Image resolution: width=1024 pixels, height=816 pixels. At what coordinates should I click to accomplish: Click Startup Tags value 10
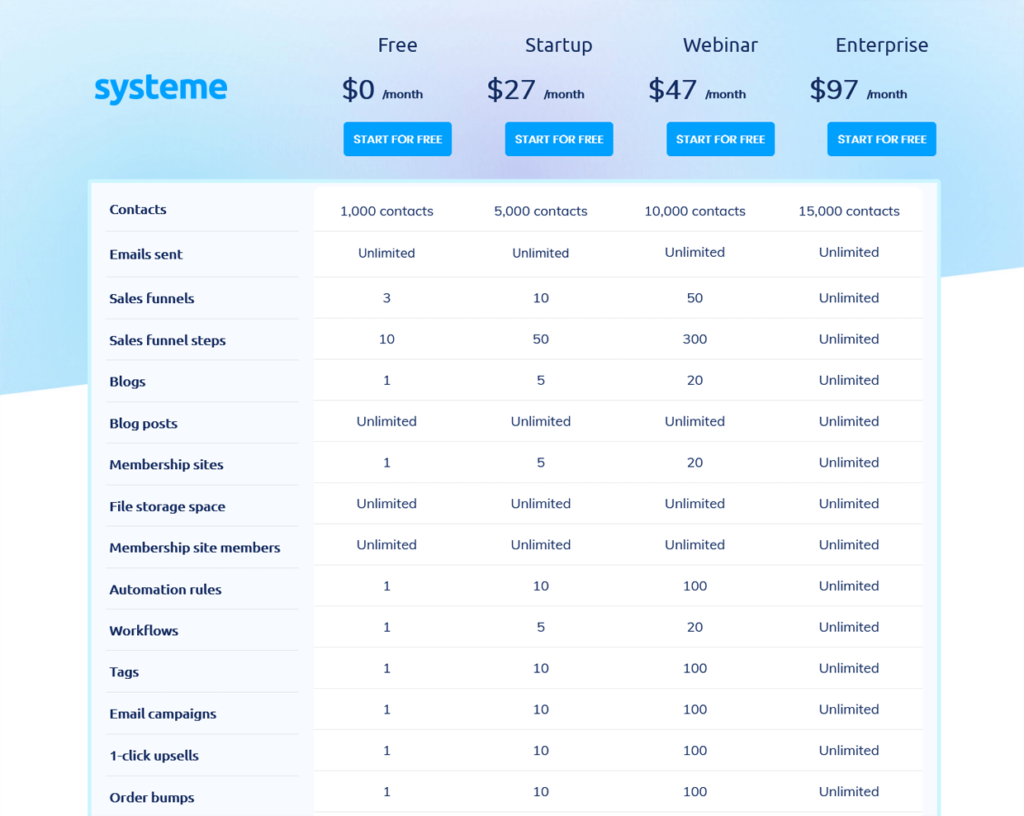(x=541, y=668)
